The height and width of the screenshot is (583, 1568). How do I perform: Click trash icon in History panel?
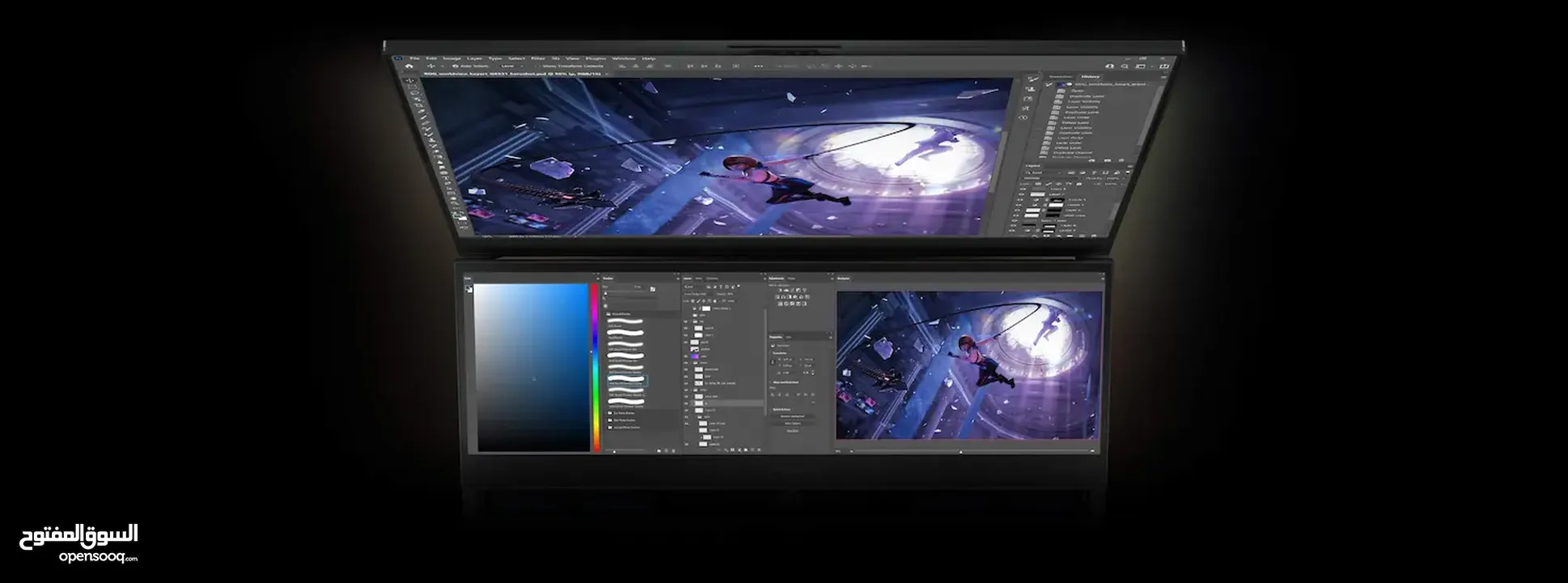[x=1121, y=160]
